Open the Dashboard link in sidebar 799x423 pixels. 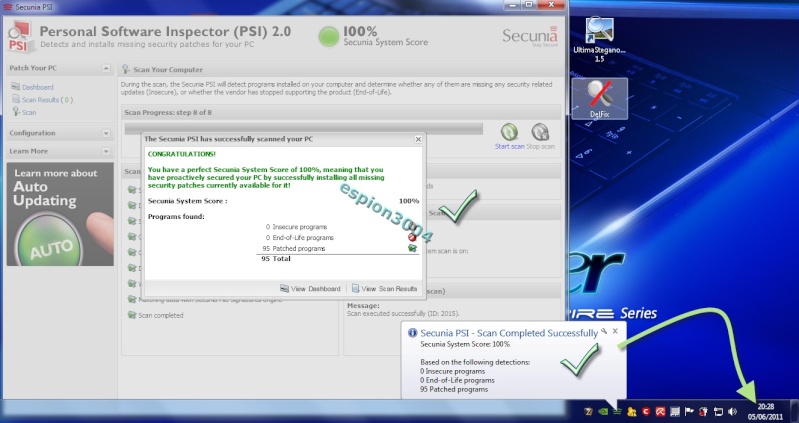[37, 87]
